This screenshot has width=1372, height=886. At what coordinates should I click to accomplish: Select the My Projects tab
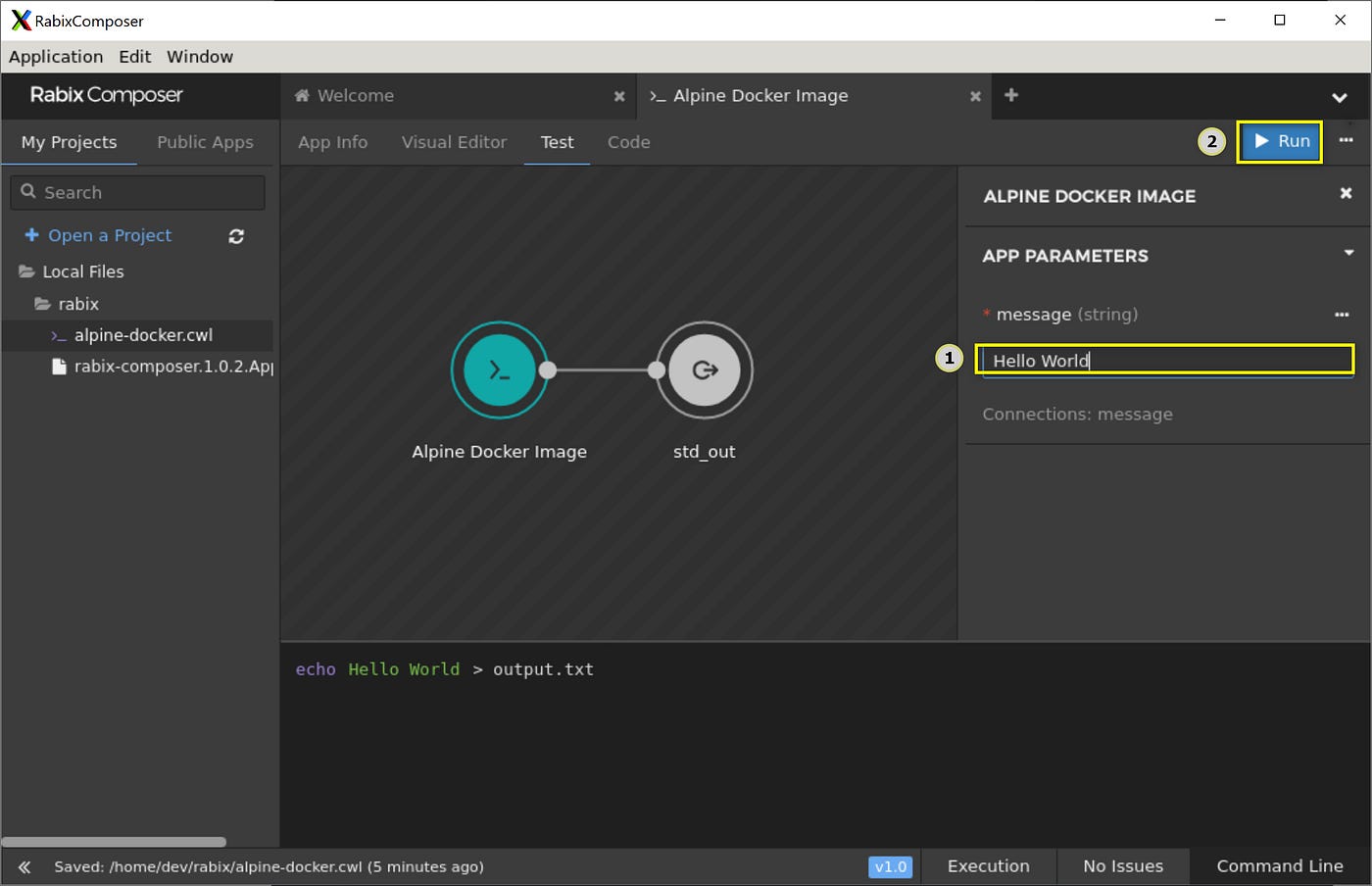pos(69,142)
